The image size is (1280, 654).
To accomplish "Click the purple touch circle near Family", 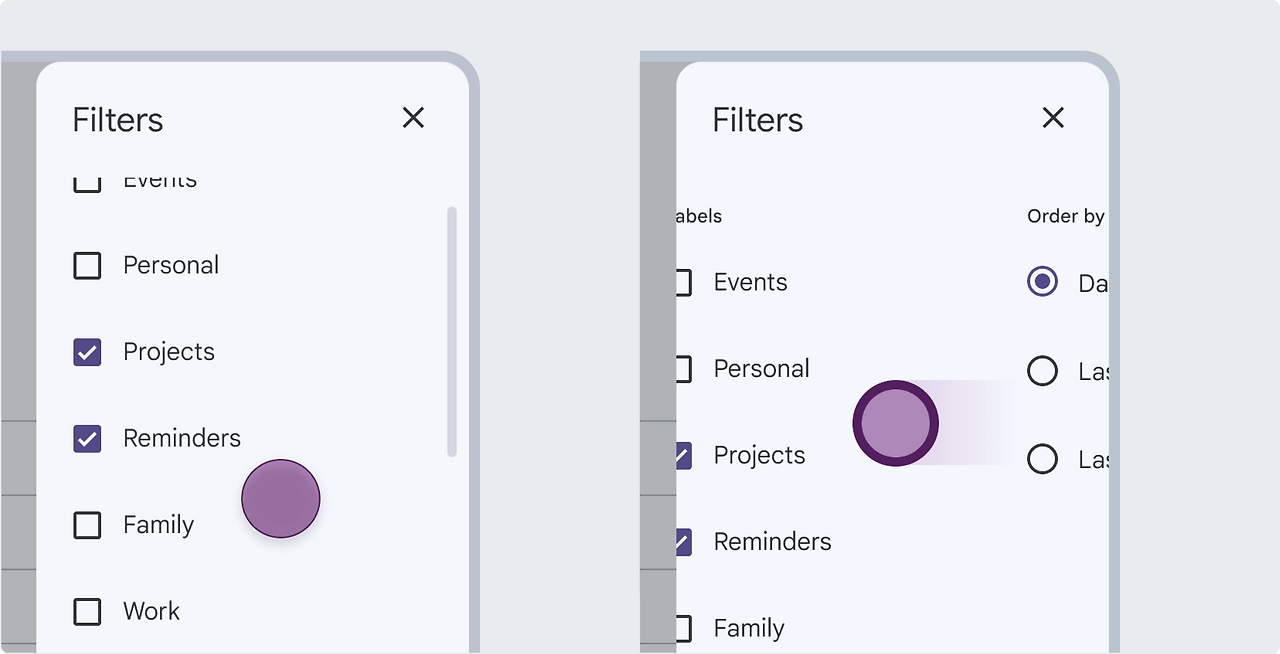I will point(281,499).
